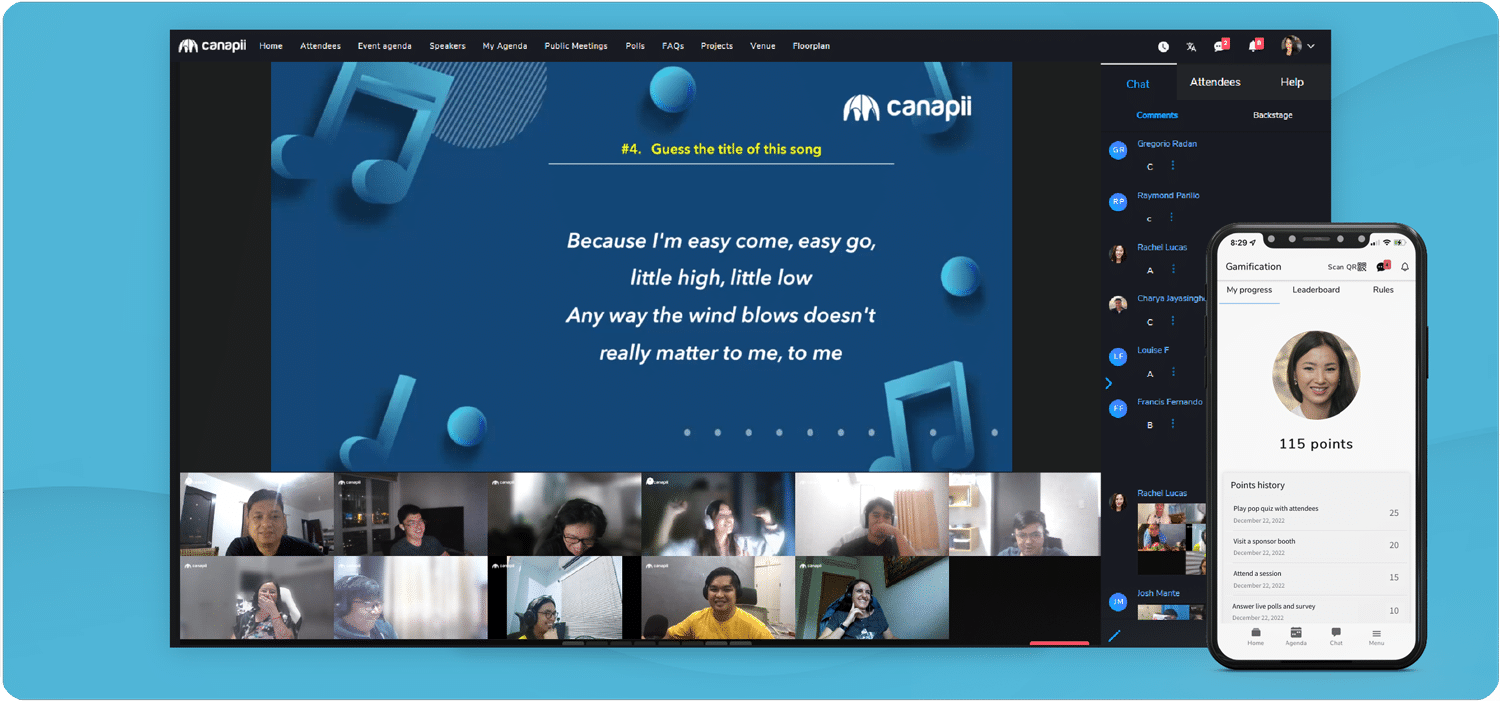Open options menu for Charya Jayasinghe's comment
Image resolution: width=1500 pixels, height=701 pixels.
(1173, 321)
